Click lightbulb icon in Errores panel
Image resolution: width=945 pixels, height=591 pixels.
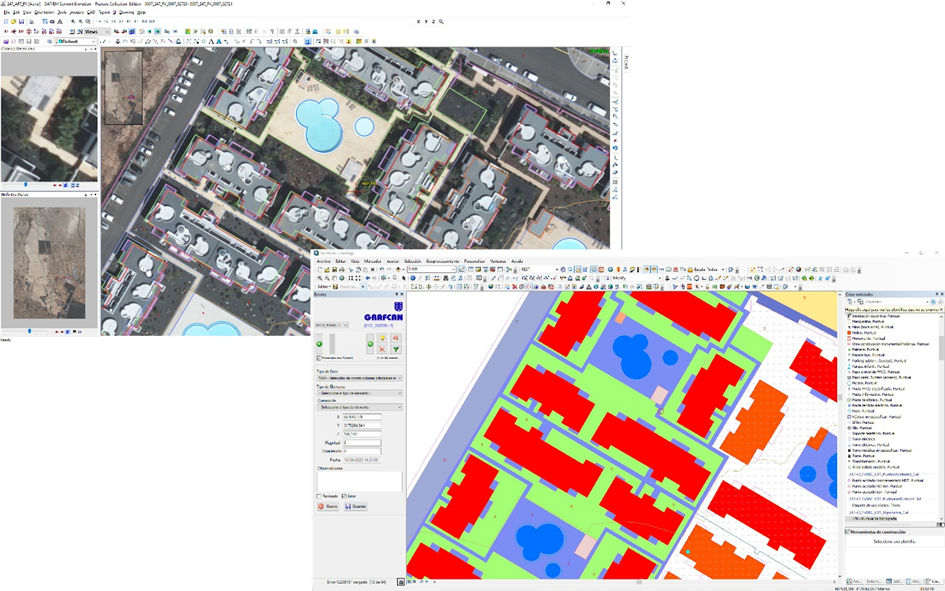pyautogui.click(x=382, y=338)
